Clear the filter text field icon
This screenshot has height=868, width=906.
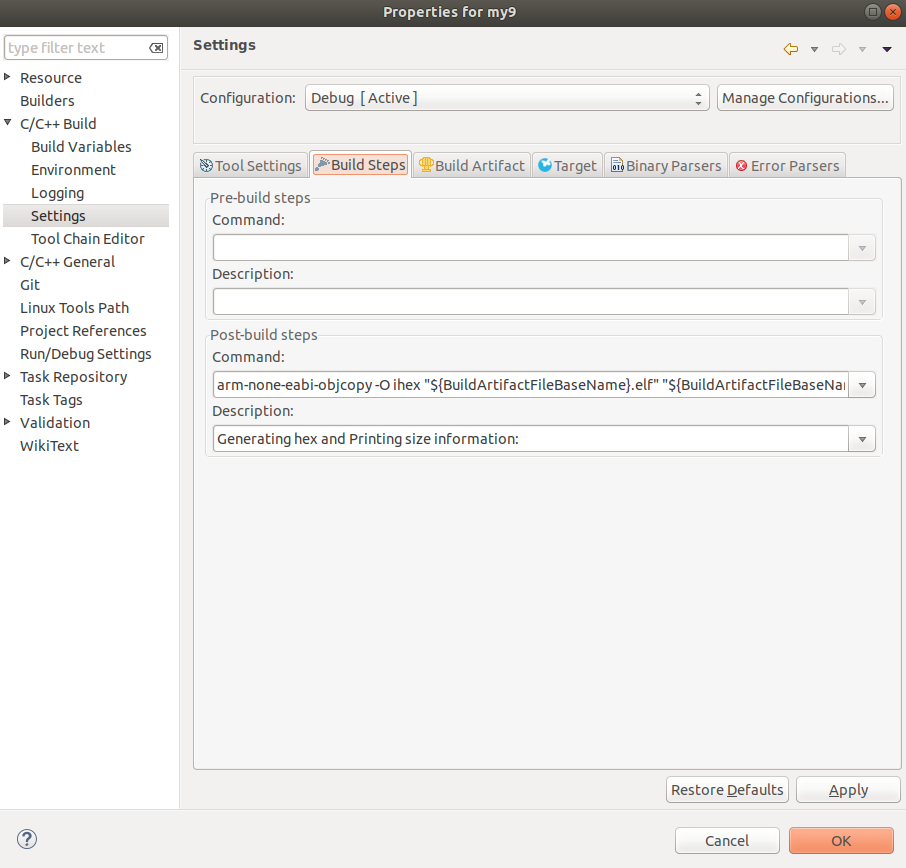pos(156,48)
